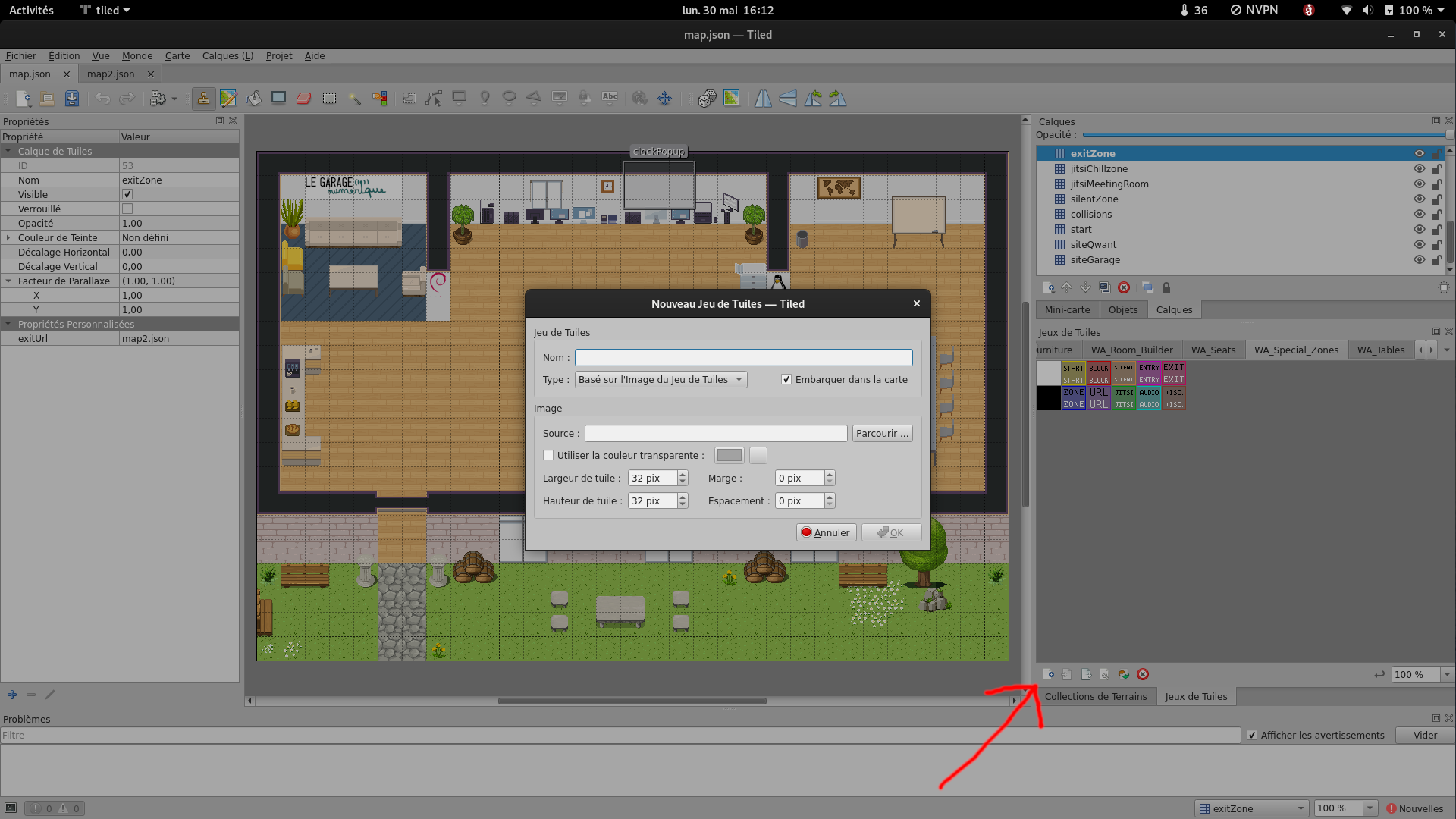Click the Random Mode dice icon
The height and width of the screenshot is (819, 1456).
click(707, 99)
